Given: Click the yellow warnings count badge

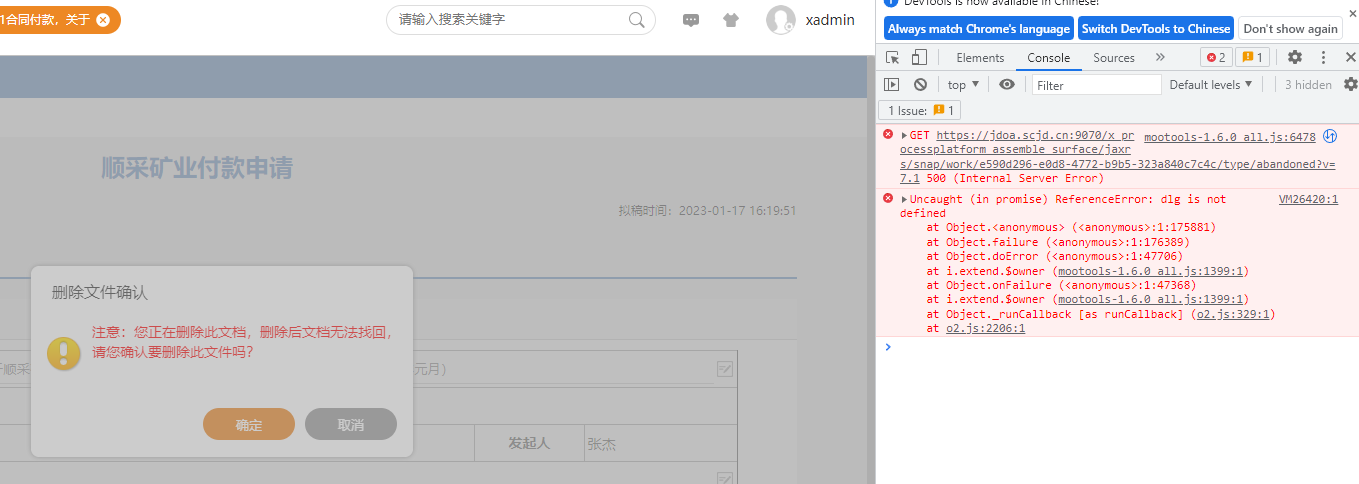Looking at the screenshot, I should pyautogui.click(x=1253, y=57).
